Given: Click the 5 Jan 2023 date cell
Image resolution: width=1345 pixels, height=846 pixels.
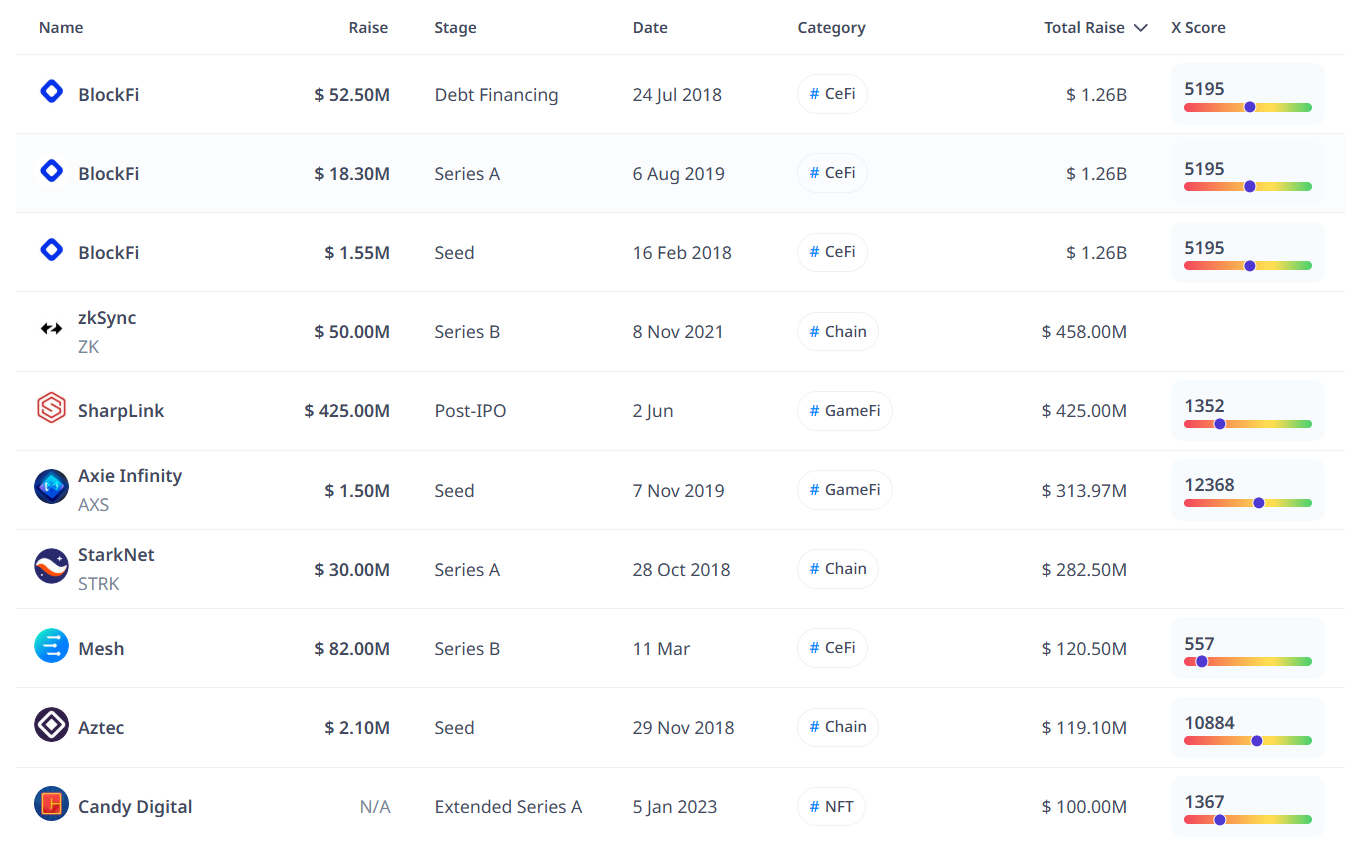Looking at the screenshot, I should tap(675, 807).
